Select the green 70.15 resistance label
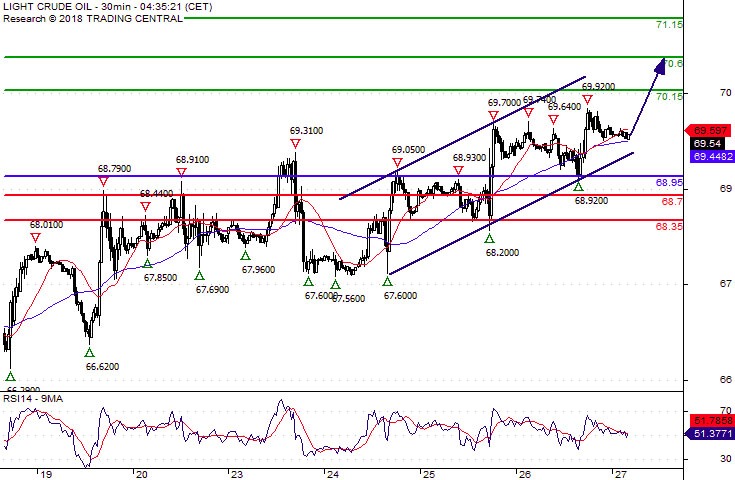Image resolution: width=735 pixels, height=480 pixels. (669, 96)
